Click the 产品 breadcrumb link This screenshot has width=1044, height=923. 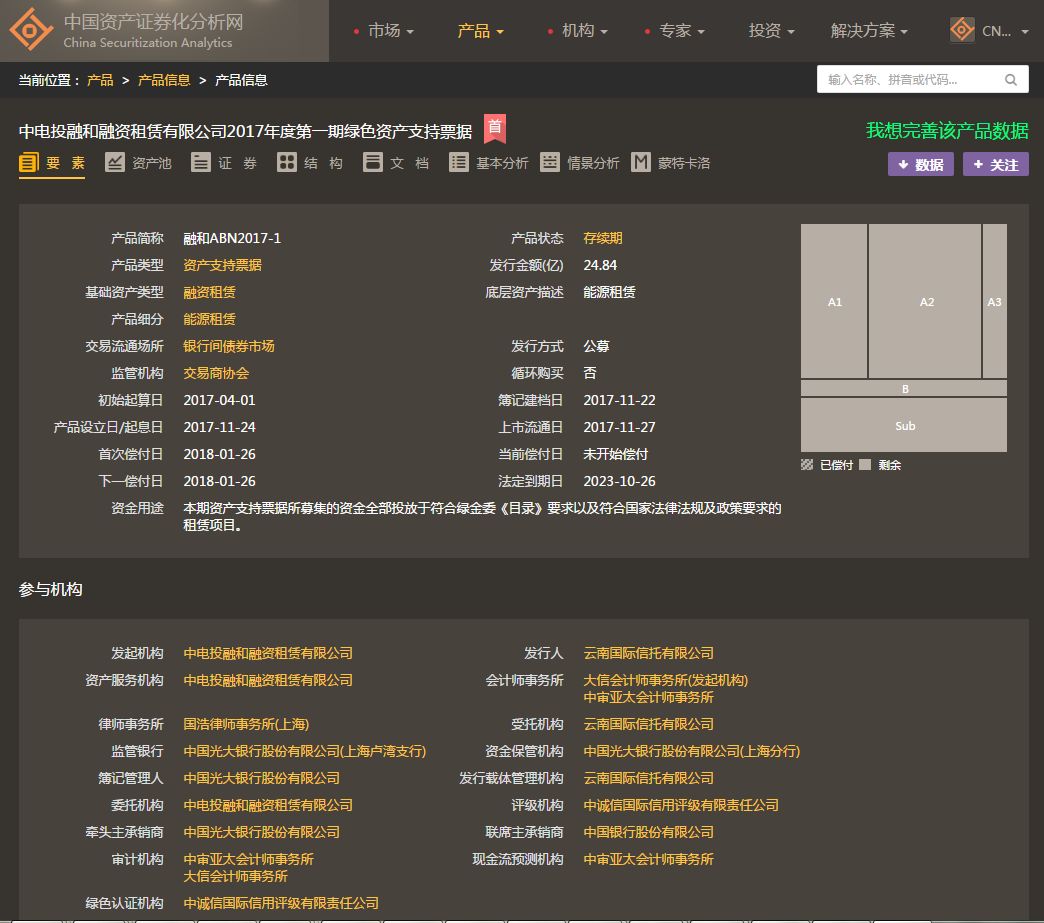pos(100,80)
